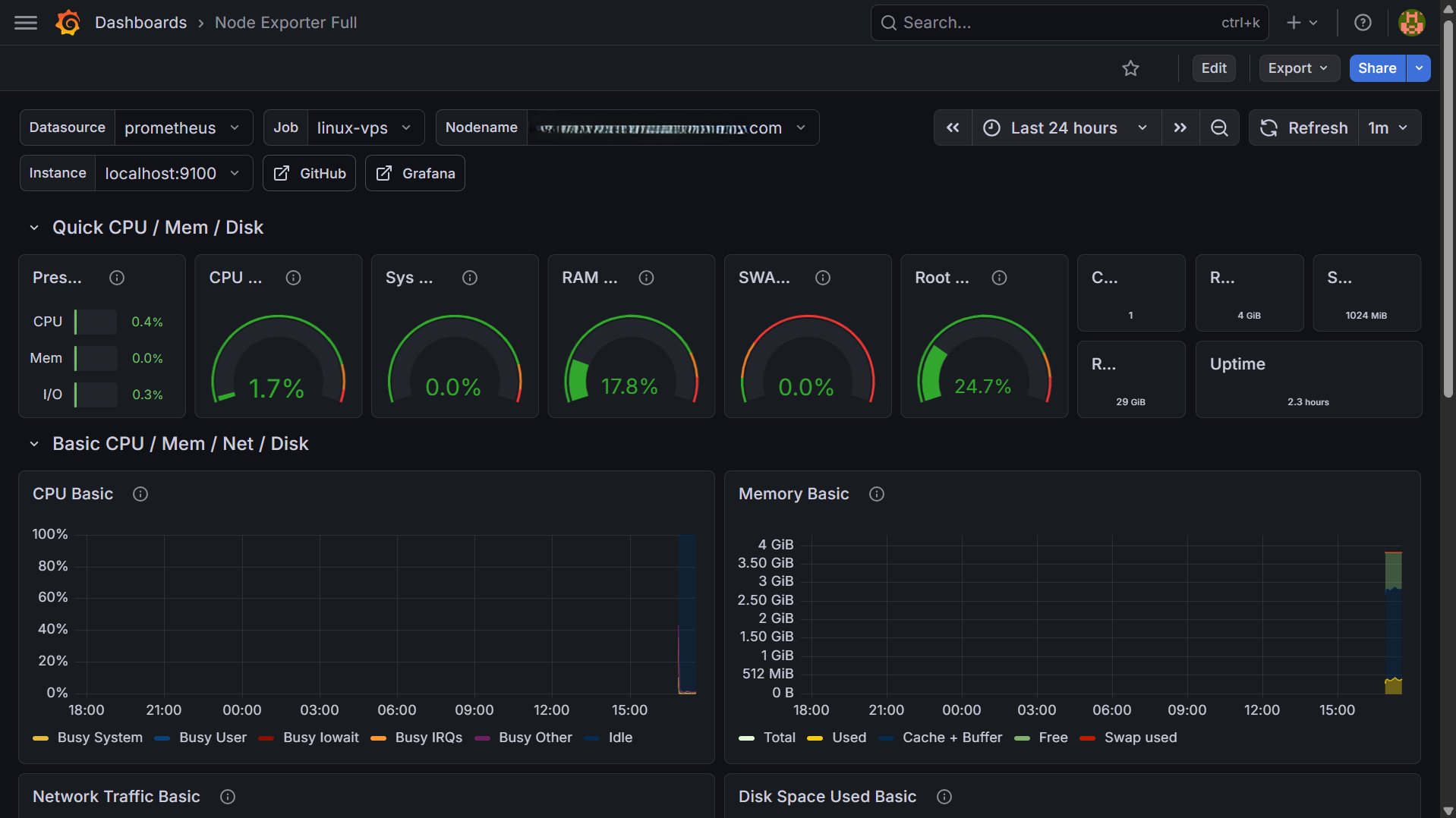Image resolution: width=1456 pixels, height=818 pixels.
Task: Click the user profile avatar
Action: (x=1411, y=22)
